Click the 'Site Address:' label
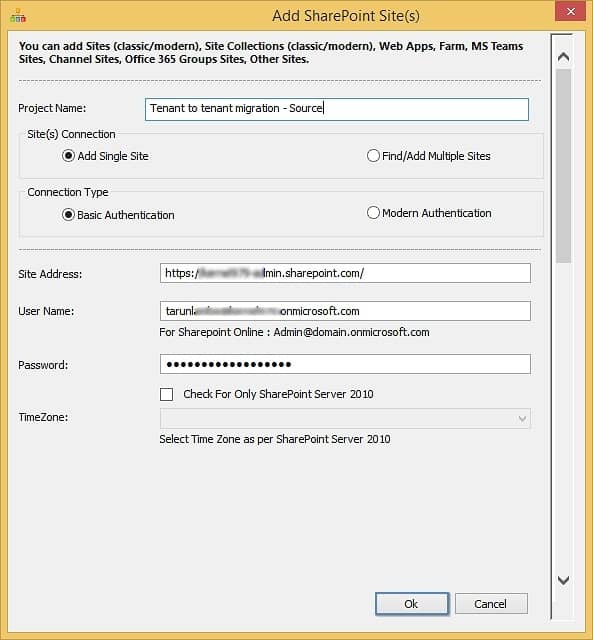Viewport: 593px width, 640px height. click(x=50, y=274)
